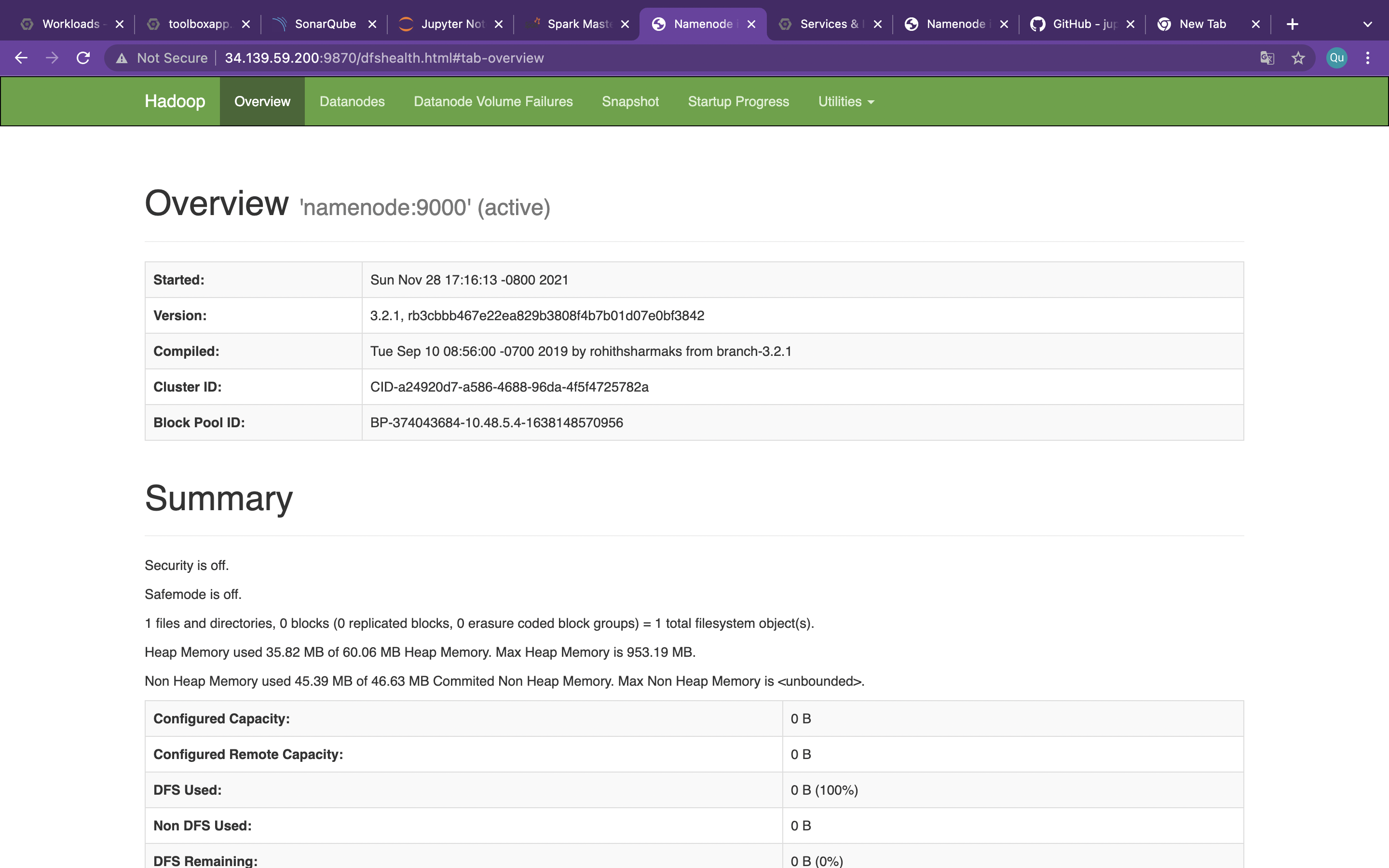The width and height of the screenshot is (1389, 868).
Task: Click the forward navigation arrow
Action: (x=52, y=57)
